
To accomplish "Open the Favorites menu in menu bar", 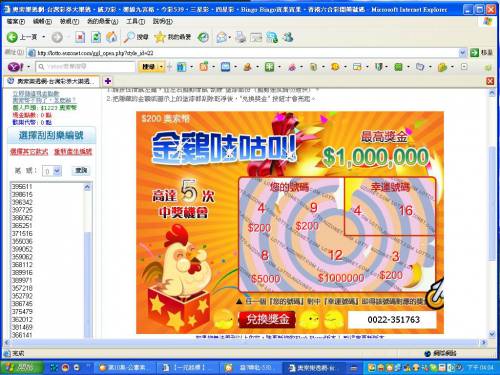I will pyautogui.click(x=103, y=21).
